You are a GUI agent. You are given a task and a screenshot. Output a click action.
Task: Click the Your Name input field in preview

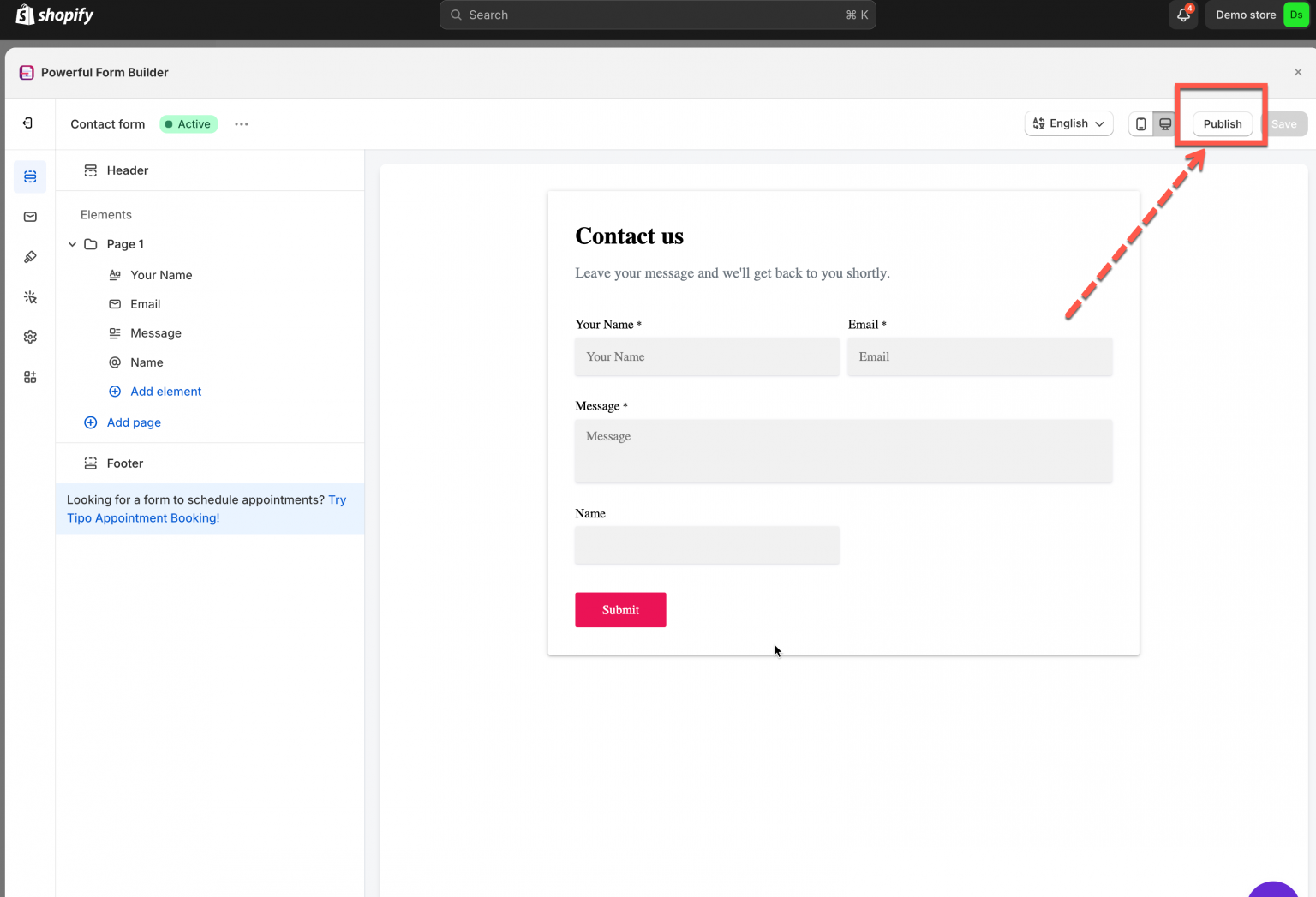click(707, 356)
